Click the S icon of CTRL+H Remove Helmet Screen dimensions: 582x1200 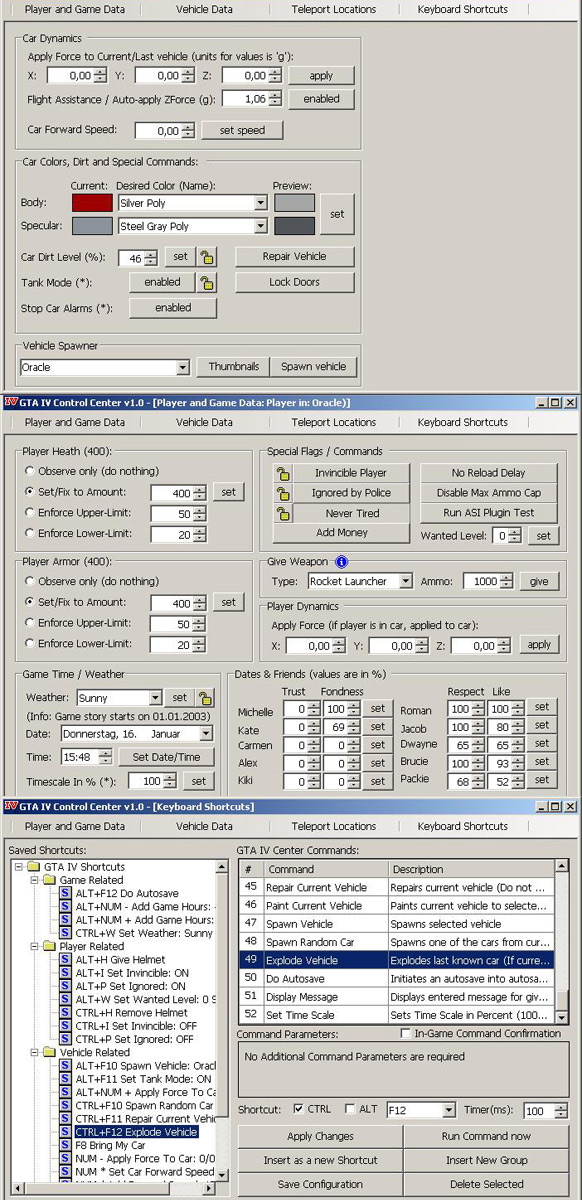pyautogui.click(x=65, y=1012)
